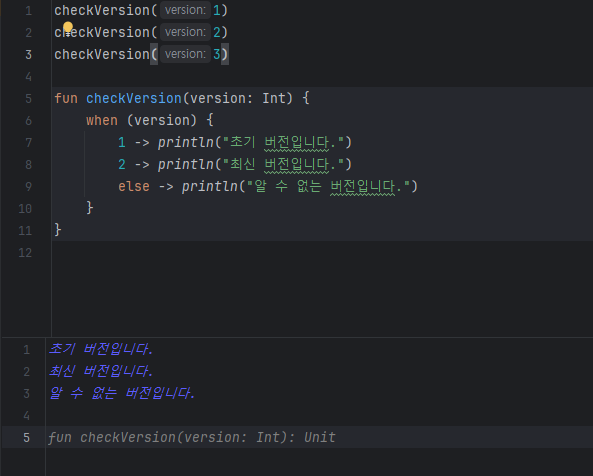The height and width of the screenshot is (476, 593).
Task: Click output line '최신 버전입니다.' in lower pane
Action: (101, 371)
